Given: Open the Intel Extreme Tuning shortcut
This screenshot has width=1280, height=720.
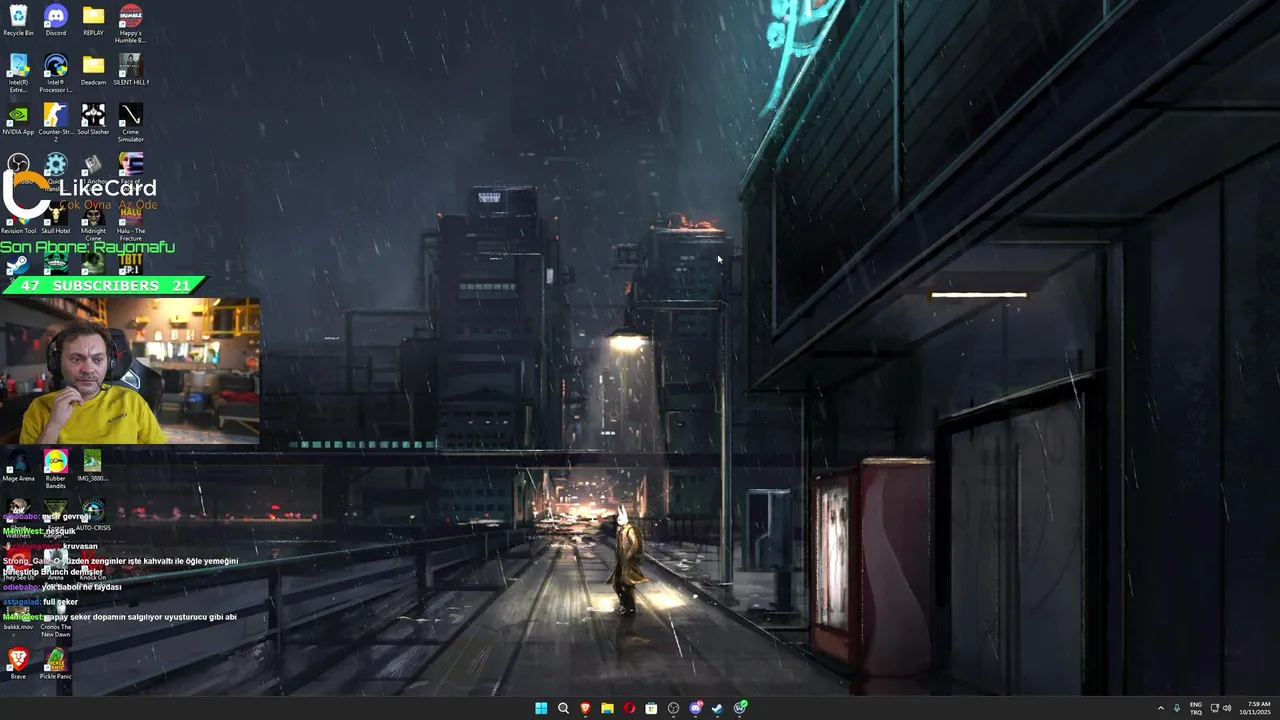Looking at the screenshot, I should point(18,73).
